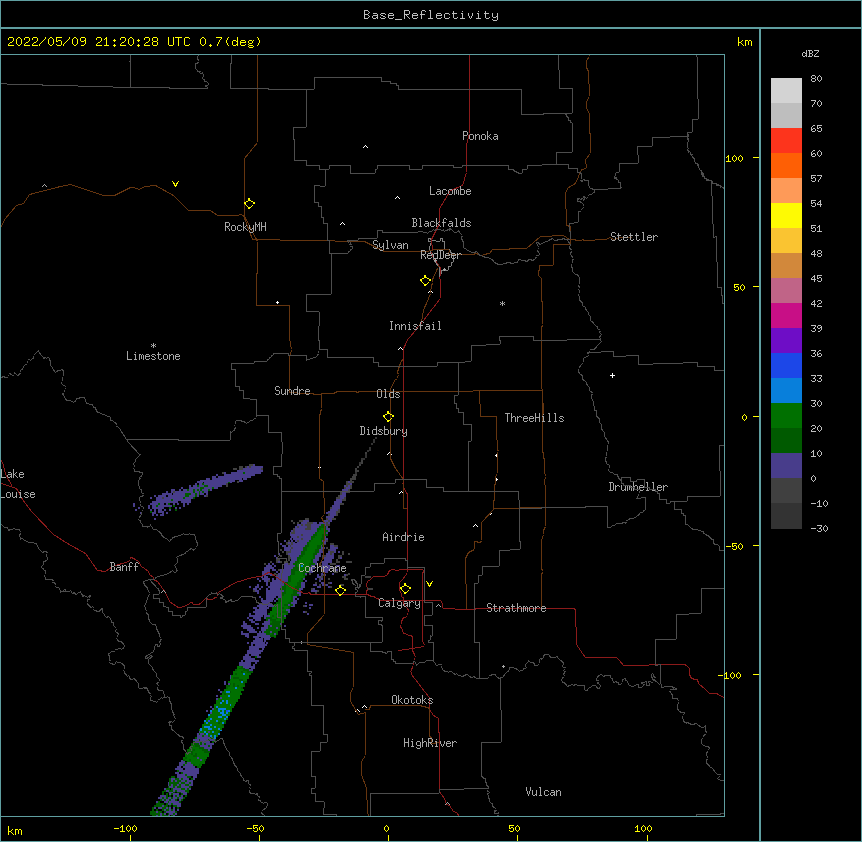Click the Cochrane city label
This screenshot has width=862, height=842.
[322, 568]
